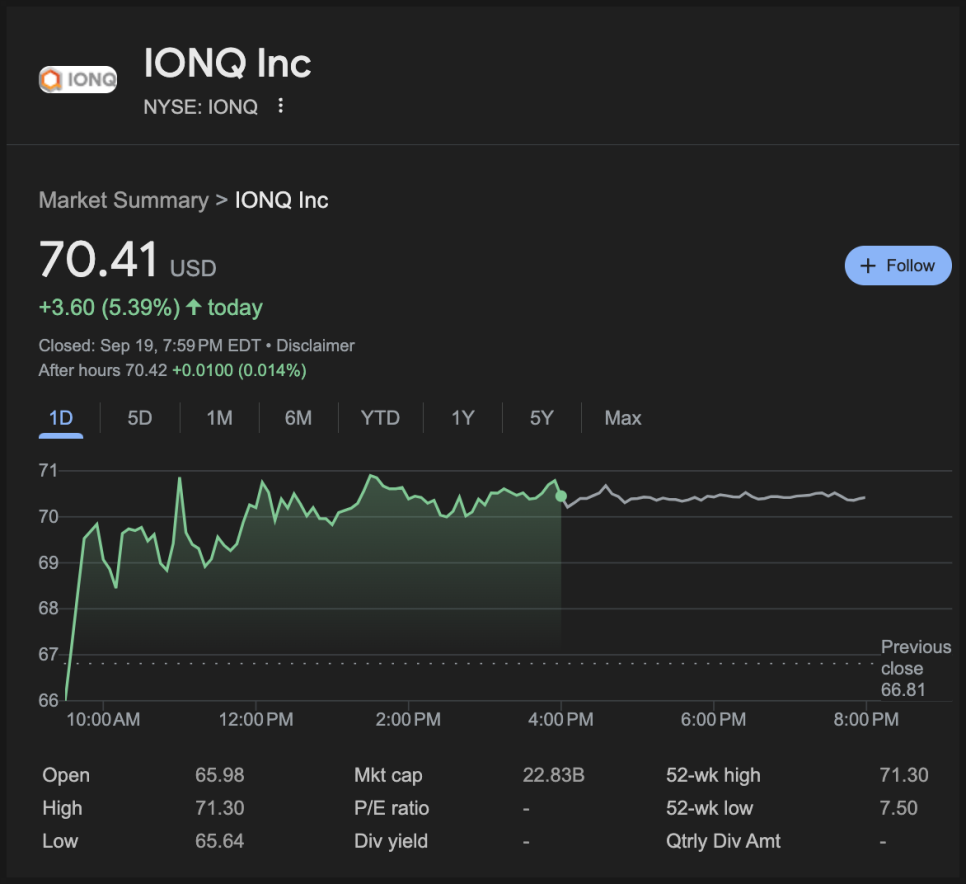Click the Mkt cap value 22.83B
This screenshot has width=966, height=884.
pos(553,775)
